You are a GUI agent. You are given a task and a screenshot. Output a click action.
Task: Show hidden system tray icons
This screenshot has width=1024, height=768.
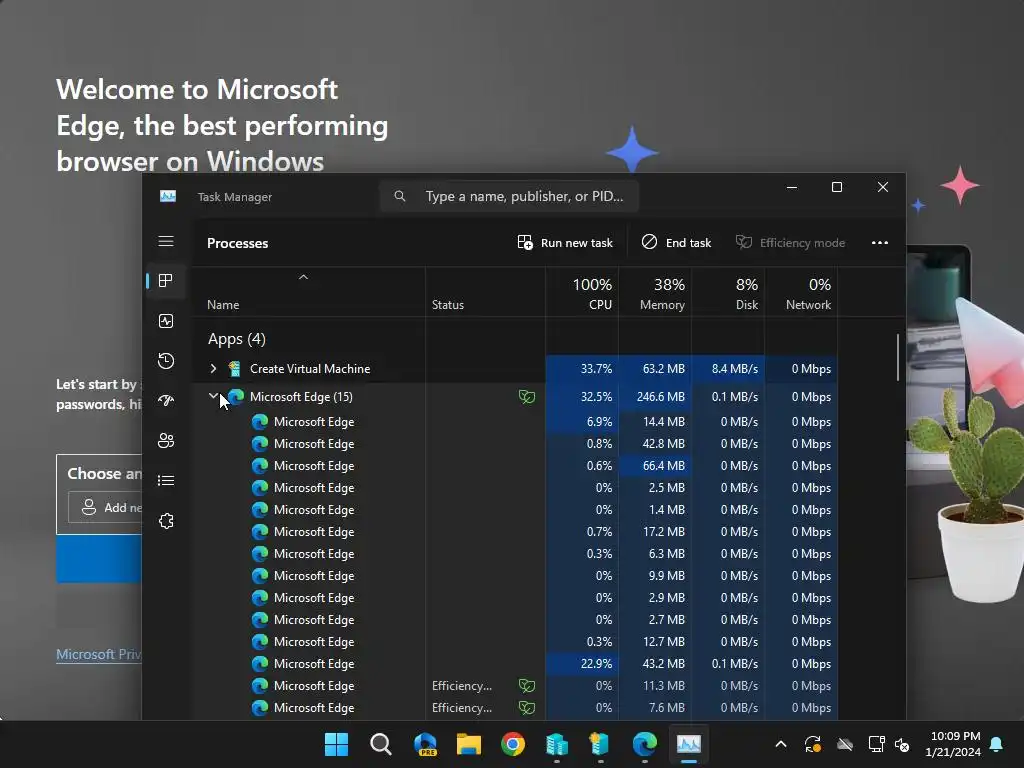tap(780, 744)
